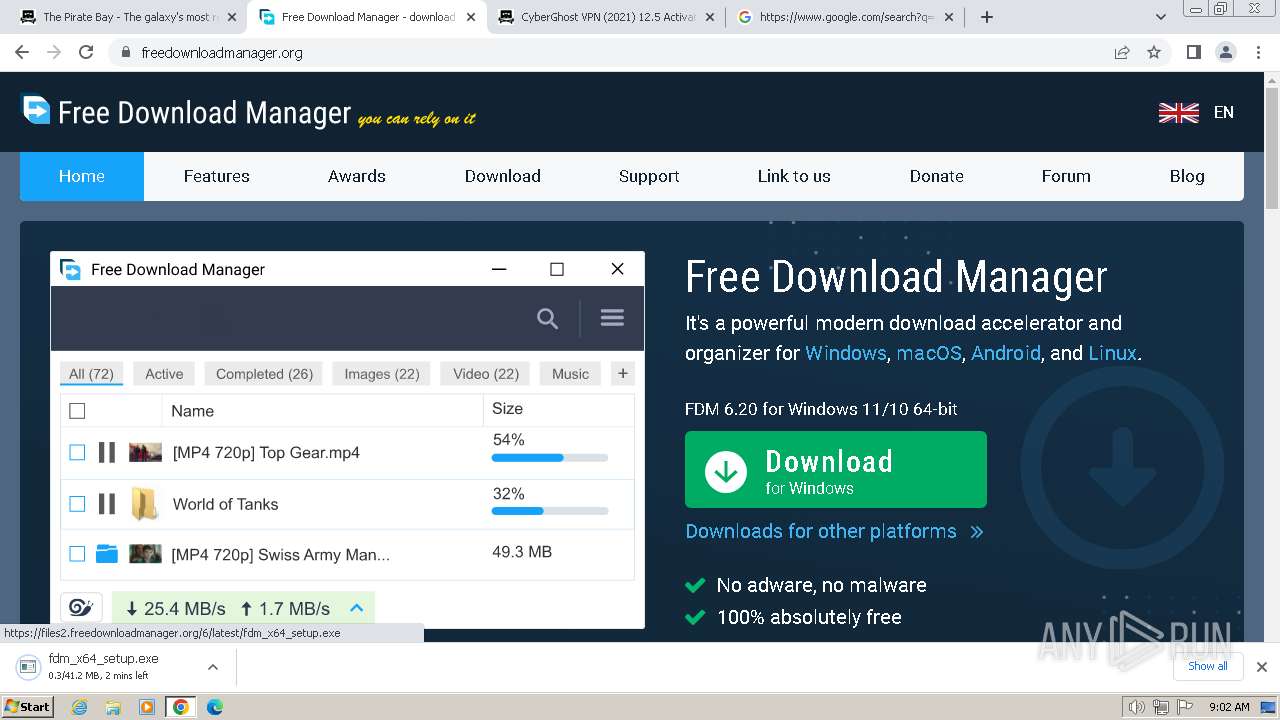Open the Awards nav item
Image resolution: width=1280 pixels, height=720 pixels.
(357, 176)
